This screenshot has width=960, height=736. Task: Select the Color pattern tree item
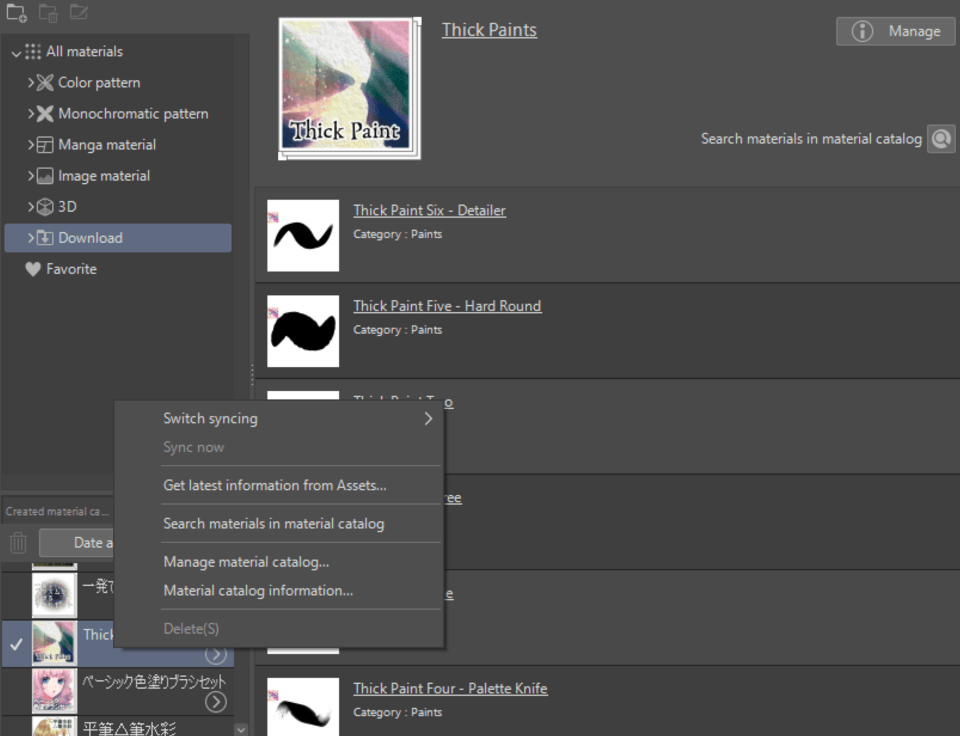(x=99, y=82)
